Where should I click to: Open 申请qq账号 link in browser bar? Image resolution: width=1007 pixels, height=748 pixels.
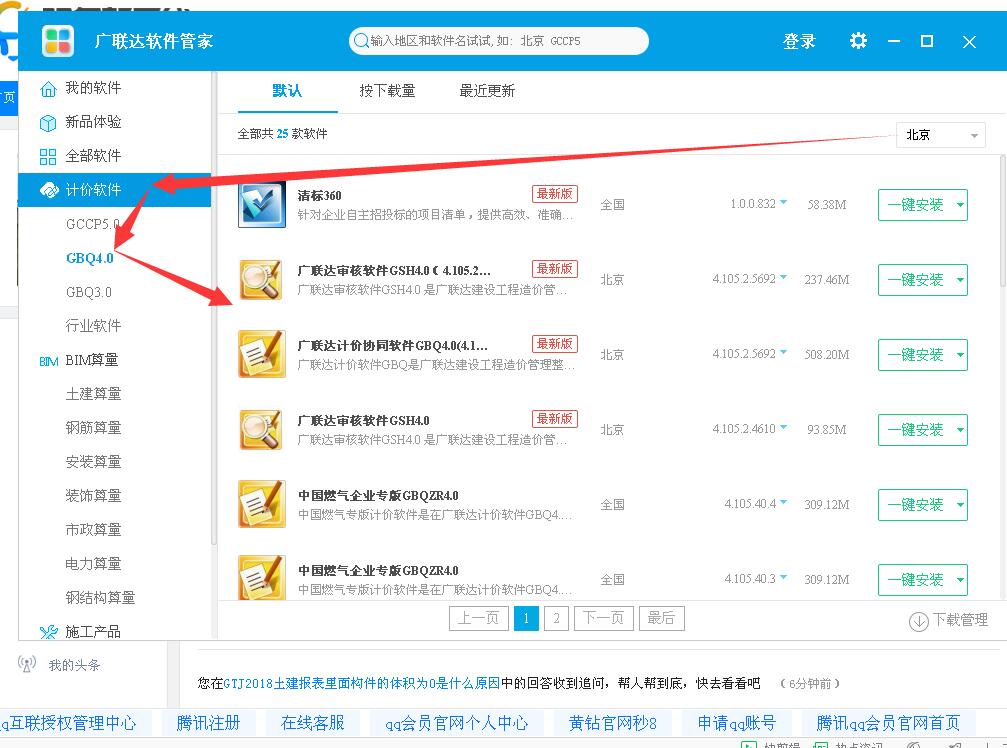pyautogui.click(x=737, y=724)
